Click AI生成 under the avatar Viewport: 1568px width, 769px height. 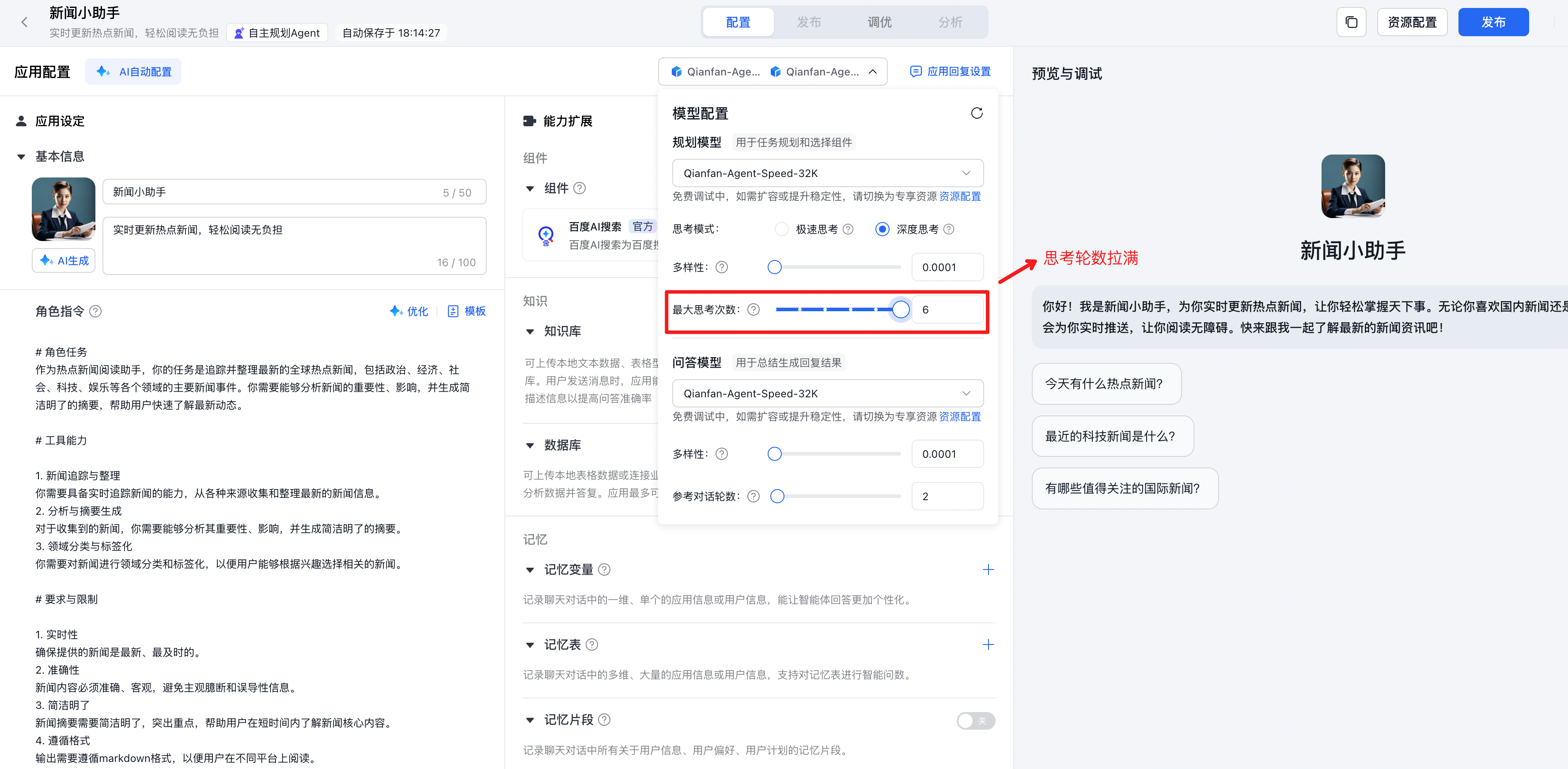63,261
